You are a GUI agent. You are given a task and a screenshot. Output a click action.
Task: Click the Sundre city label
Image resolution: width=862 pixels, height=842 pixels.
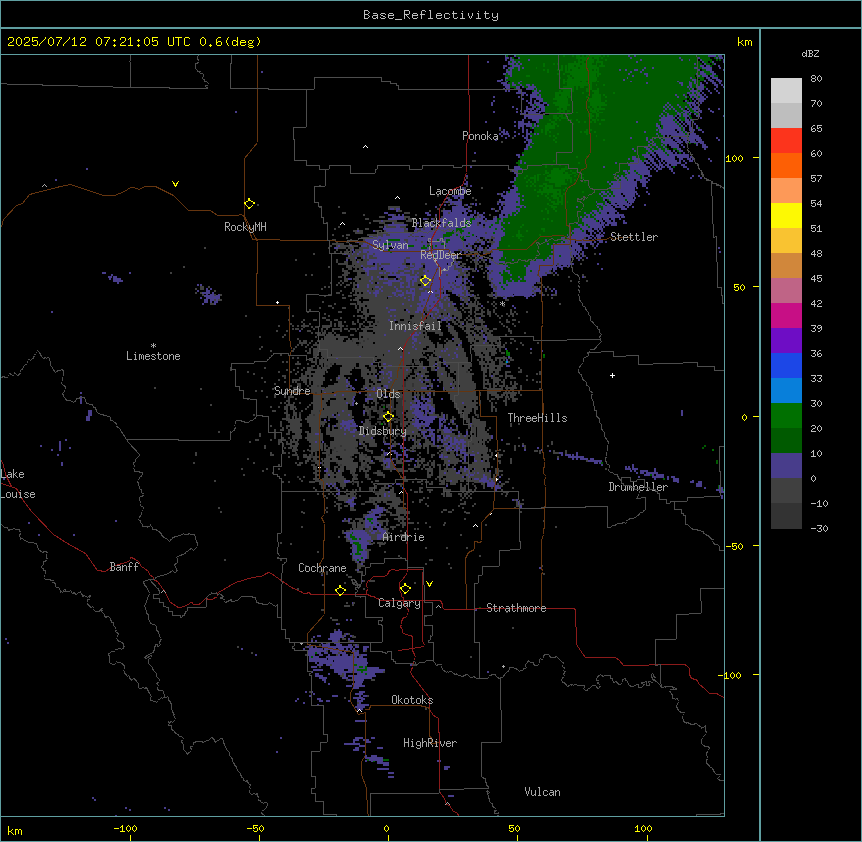point(292,391)
